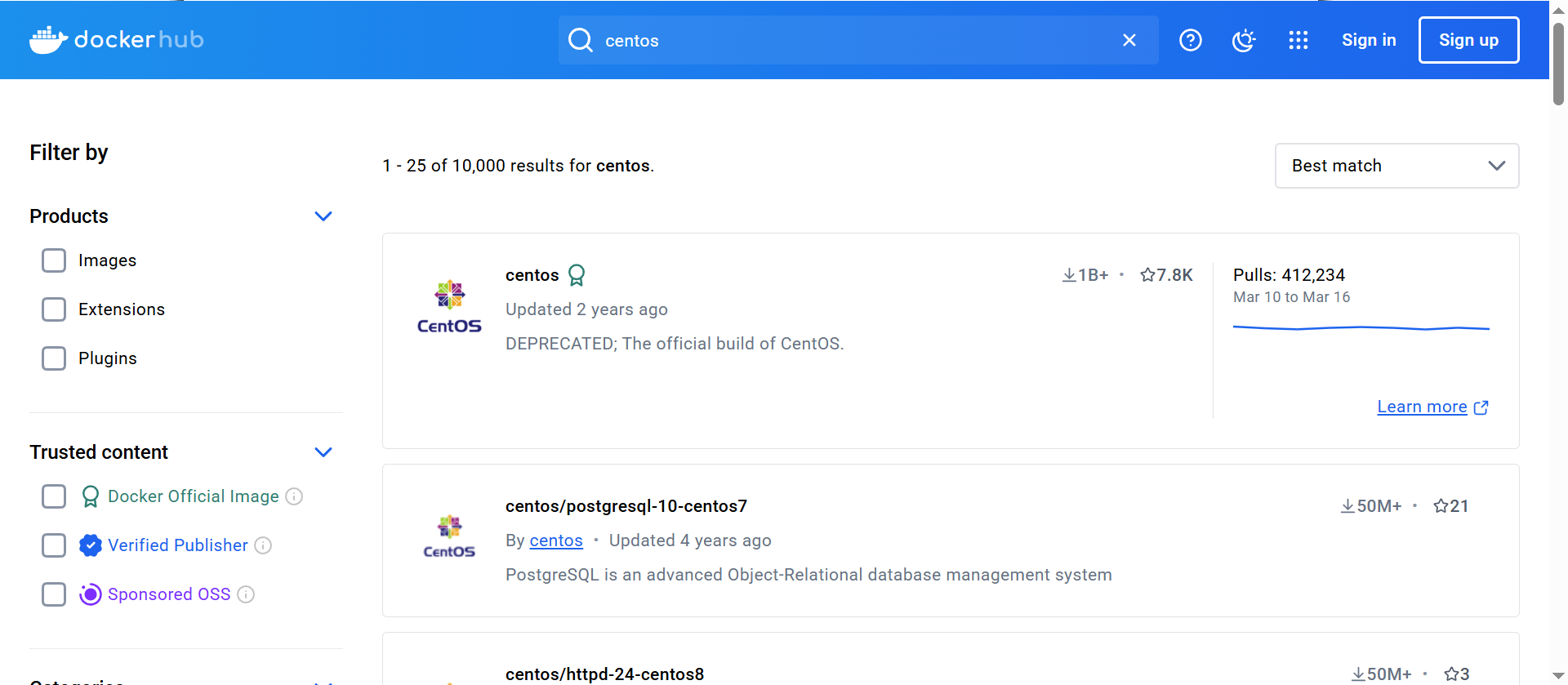Enable the Images filter checkbox
This screenshot has height=685, width=1568.
(54, 260)
